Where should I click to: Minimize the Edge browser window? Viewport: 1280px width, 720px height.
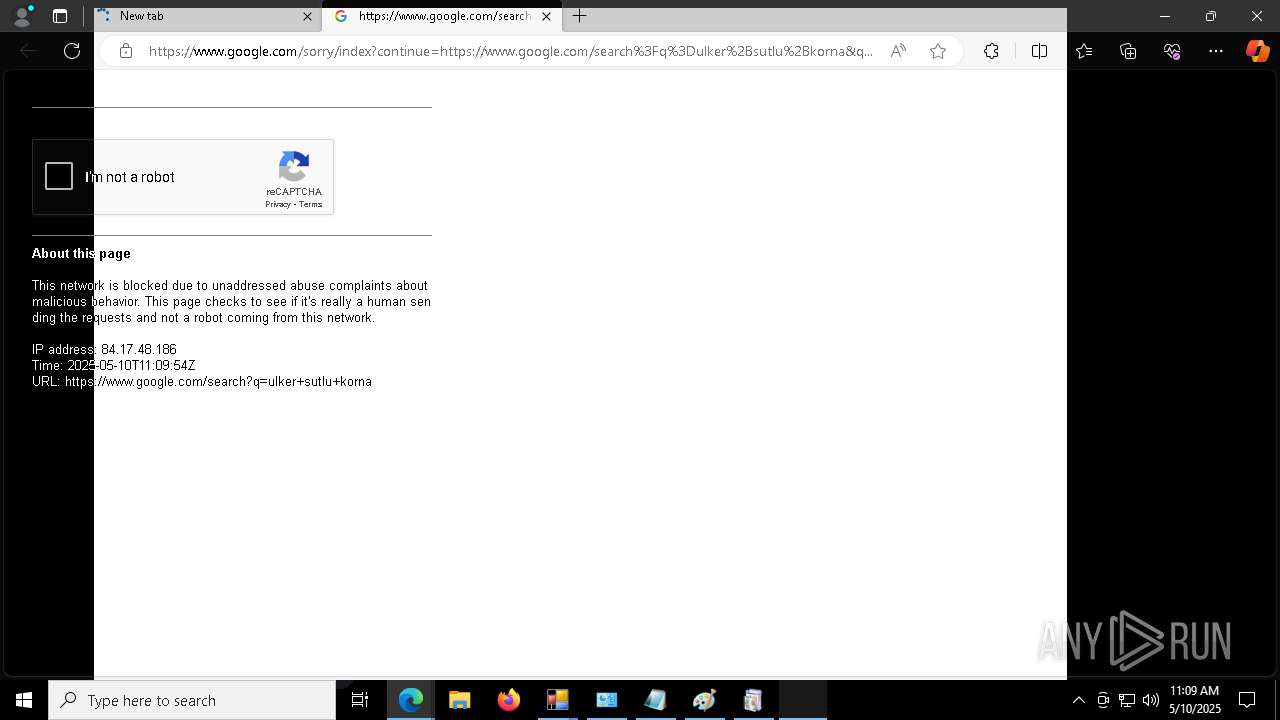tap(1164, 16)
